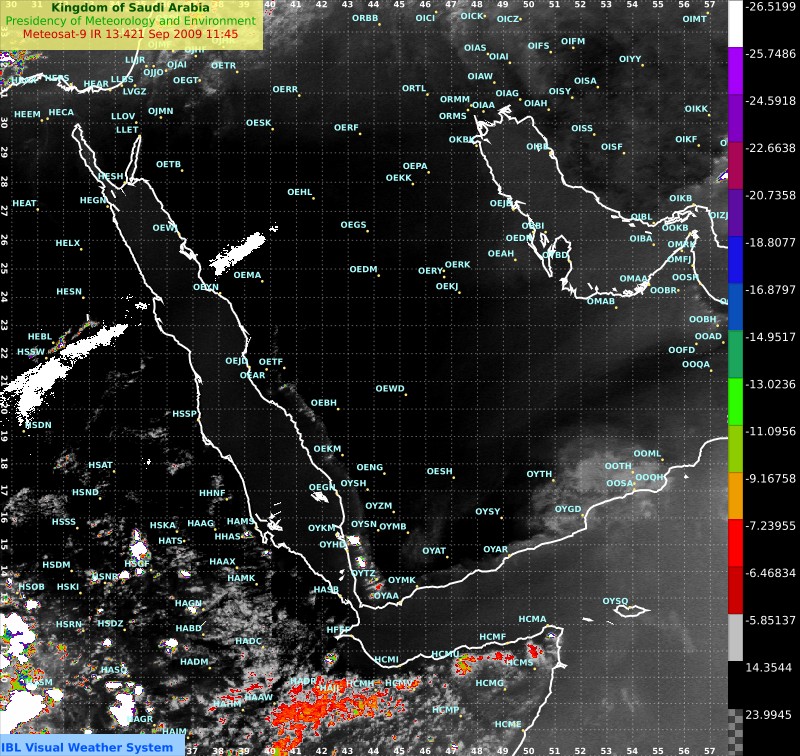
Task: Click the HESN station label
Action: [x=69, y=291]
